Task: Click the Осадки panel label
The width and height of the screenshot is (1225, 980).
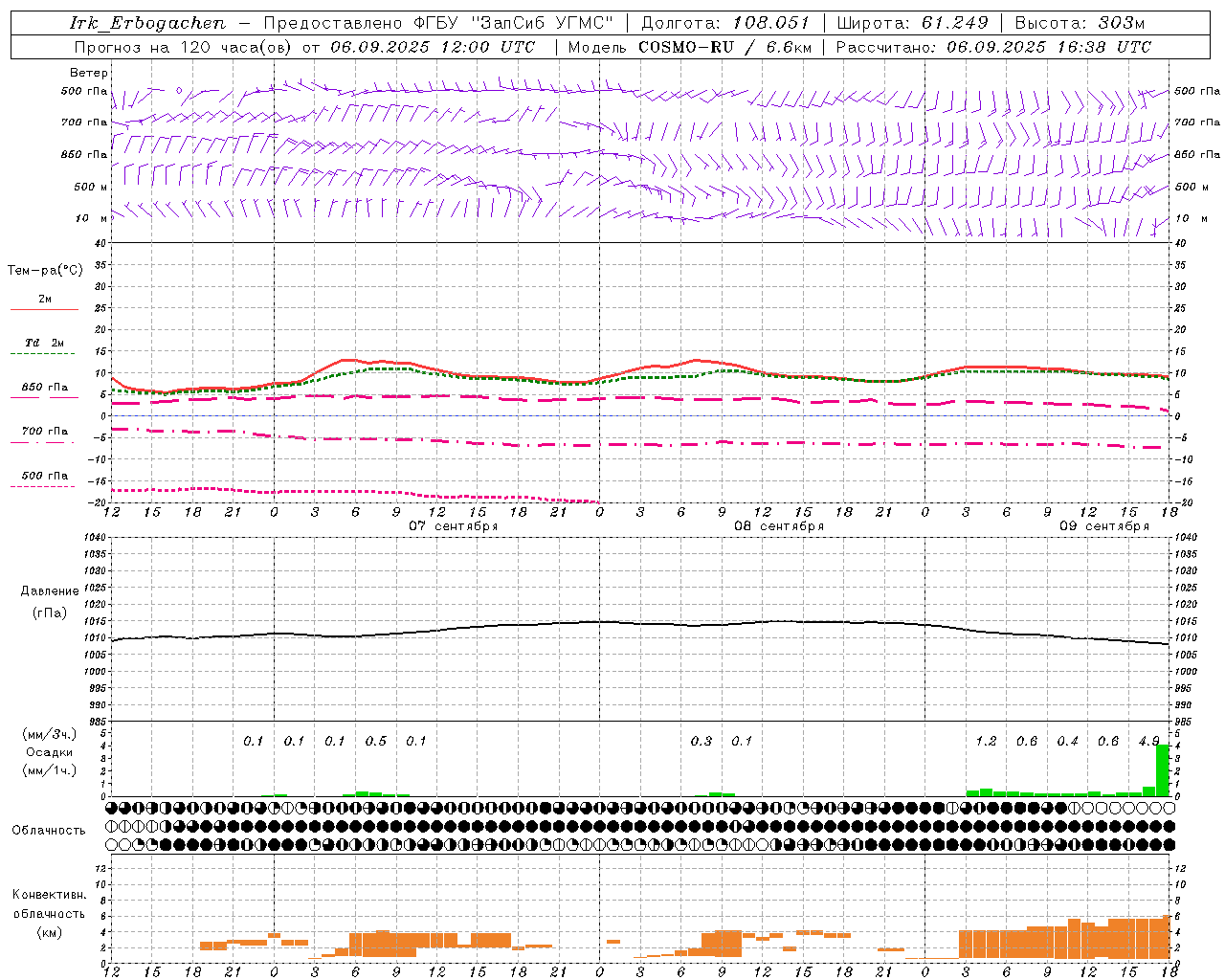Action: tap(48, 752)
